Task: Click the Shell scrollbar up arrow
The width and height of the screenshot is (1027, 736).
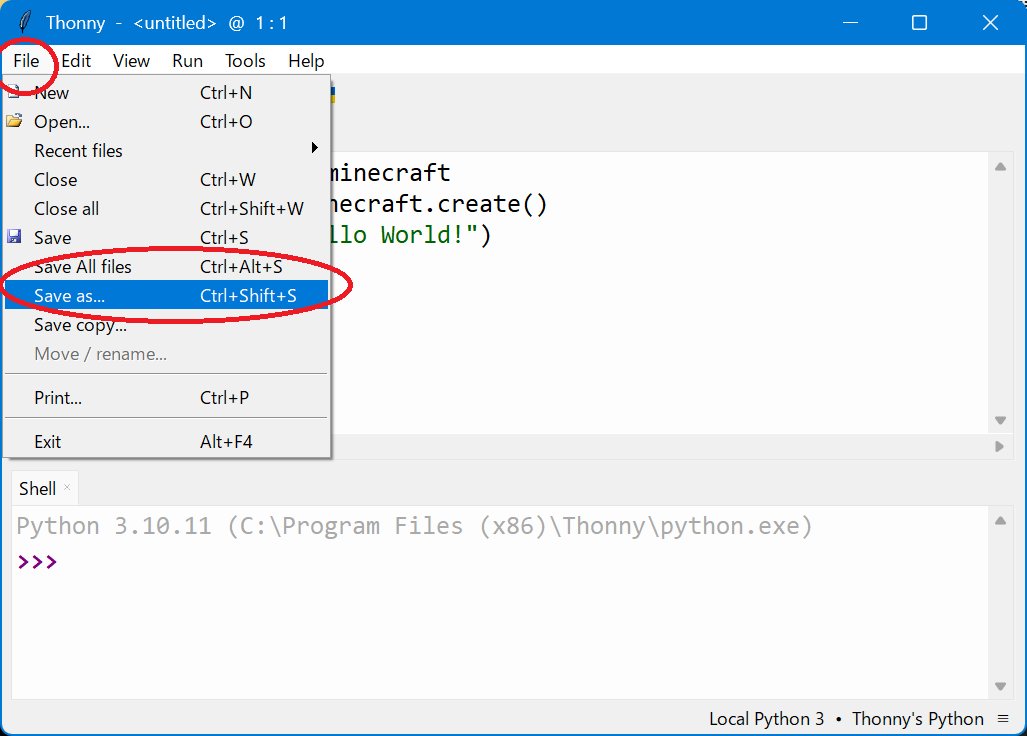Action: 1000,521
